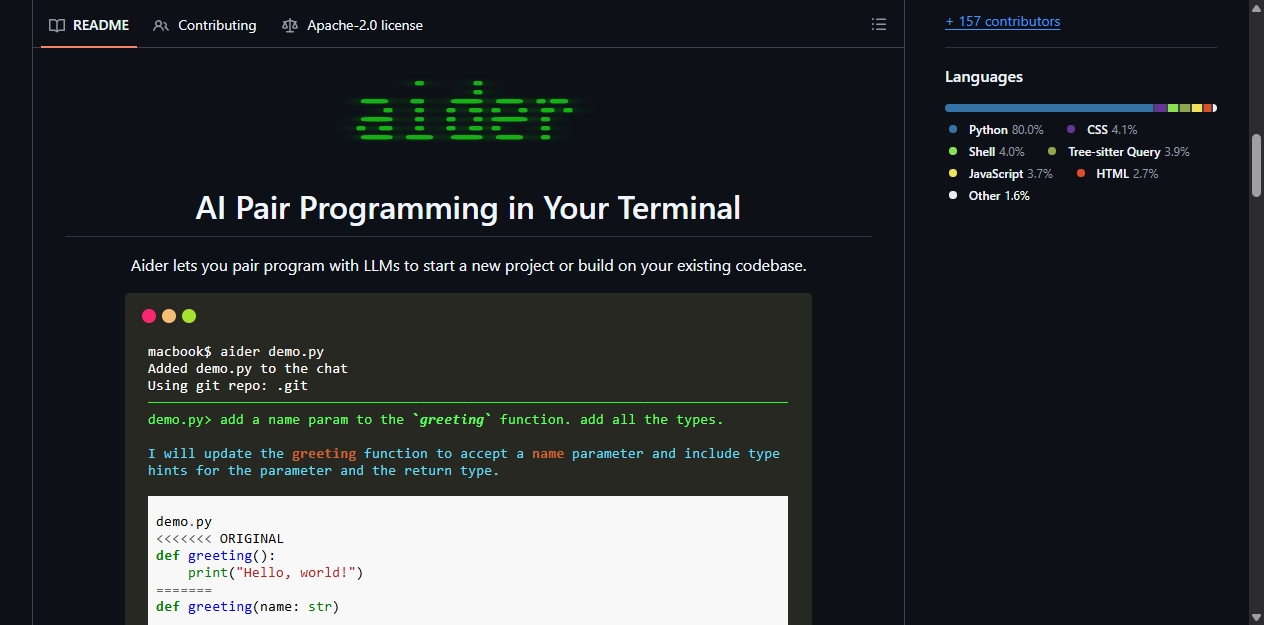Click the yellow JavaScript dot in legend

(953, 174)
